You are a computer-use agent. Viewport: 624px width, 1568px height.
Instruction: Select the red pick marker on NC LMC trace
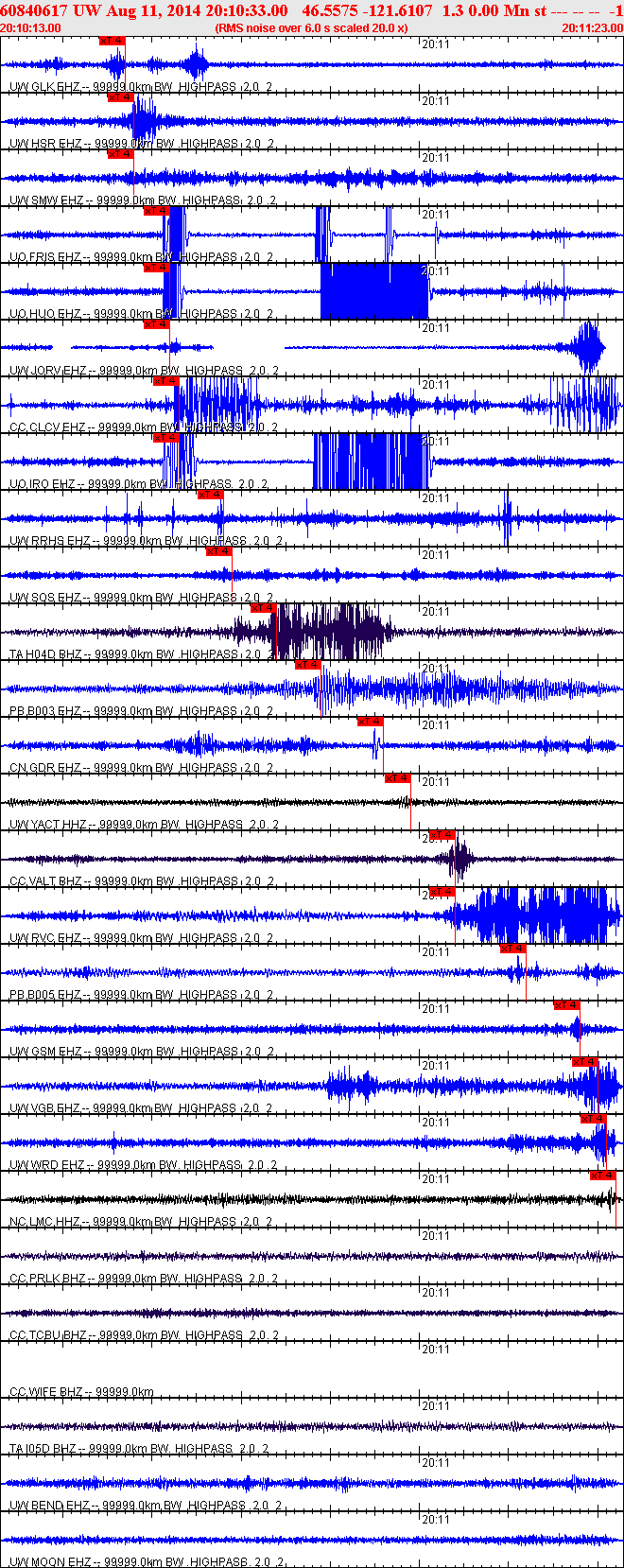point(602,1176)
